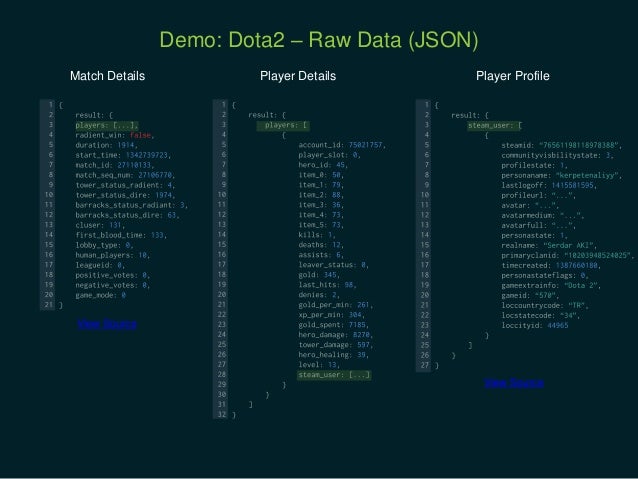
Task: Click the timecreated: 1387660188 line
Action: (x=551, y=265)
